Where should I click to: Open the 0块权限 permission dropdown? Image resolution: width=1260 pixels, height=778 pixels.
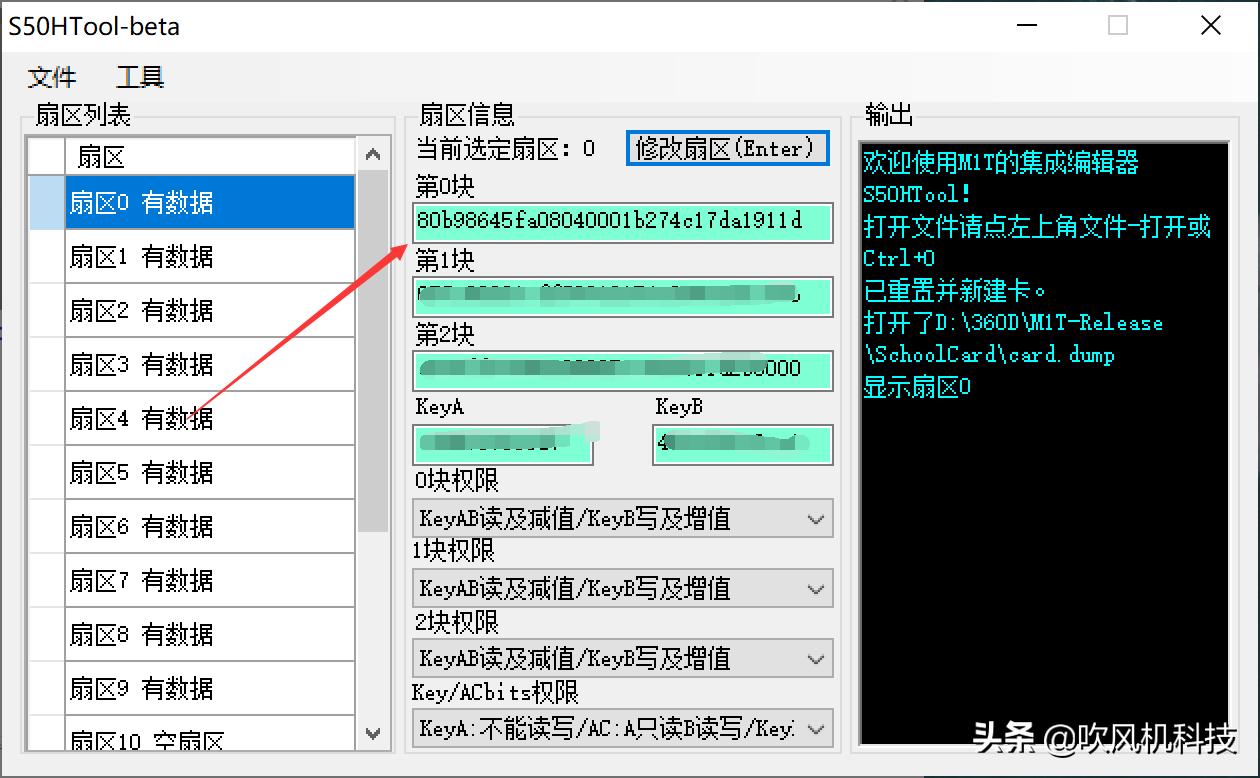coord(622,518)
